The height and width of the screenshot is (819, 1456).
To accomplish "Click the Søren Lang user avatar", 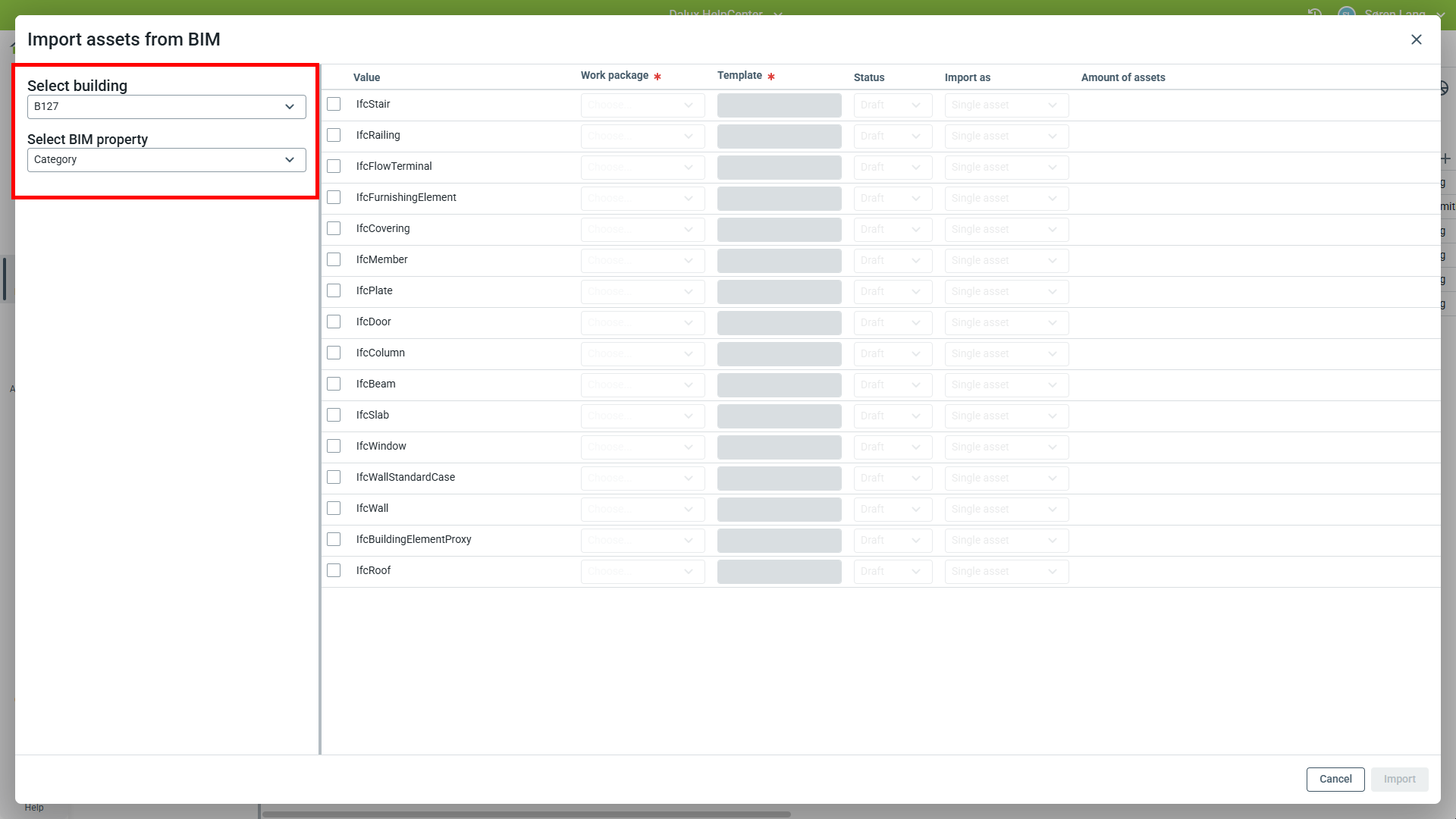I will tap(1347, 13).
